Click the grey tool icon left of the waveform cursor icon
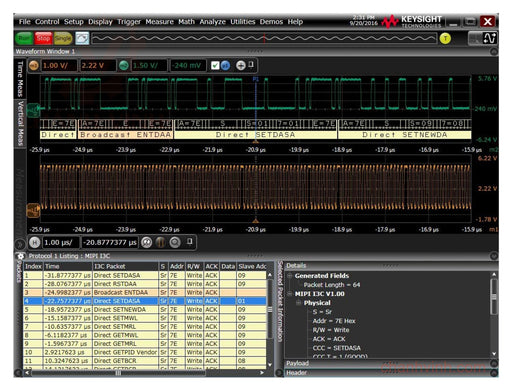The image size is (512, 391). pos(475,38)
